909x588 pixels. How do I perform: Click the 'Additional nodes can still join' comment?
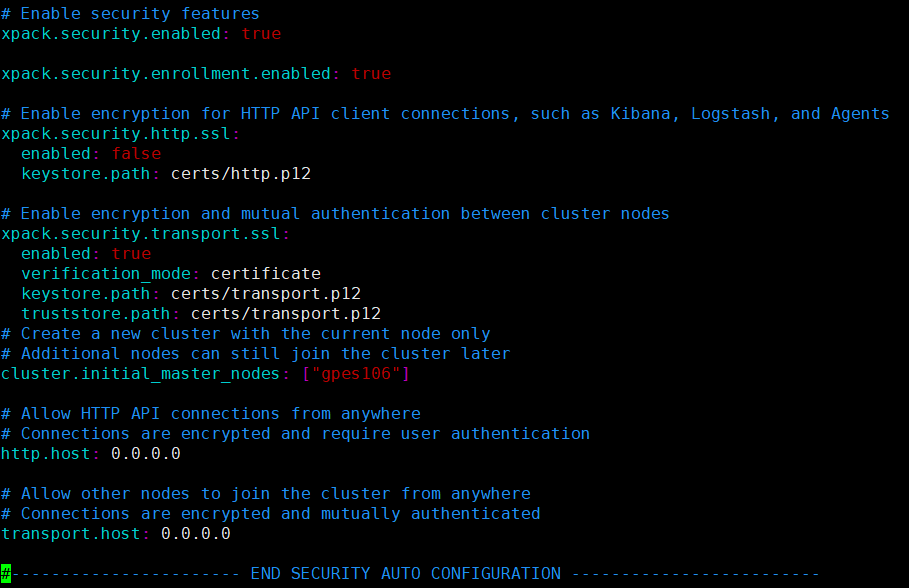(x=256, y=354)
